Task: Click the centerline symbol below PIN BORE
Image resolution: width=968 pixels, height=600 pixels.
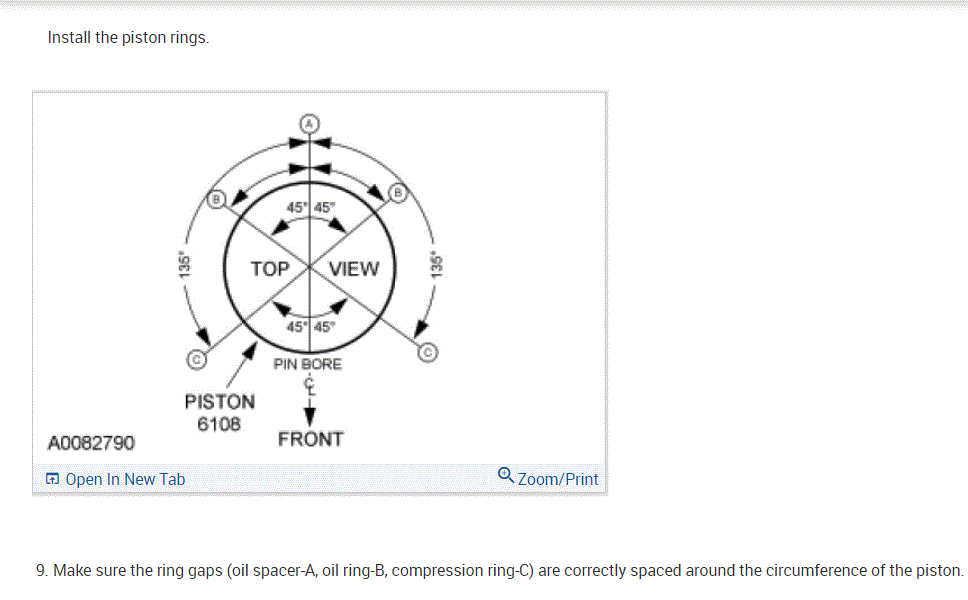Action: (309, 387)
